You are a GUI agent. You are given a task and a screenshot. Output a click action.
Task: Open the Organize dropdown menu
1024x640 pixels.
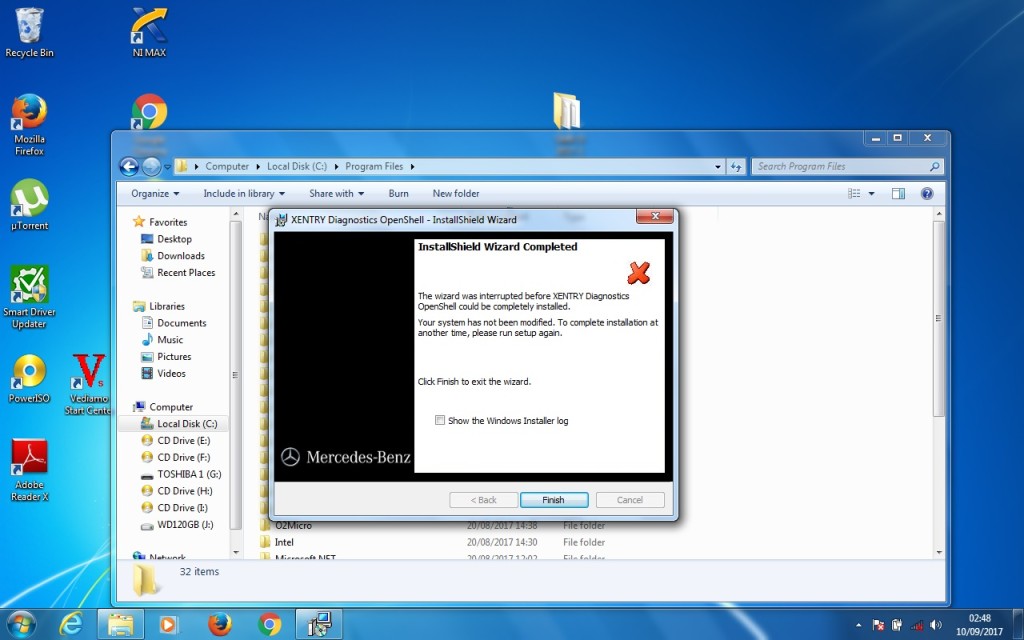click(x=155, y=194)
